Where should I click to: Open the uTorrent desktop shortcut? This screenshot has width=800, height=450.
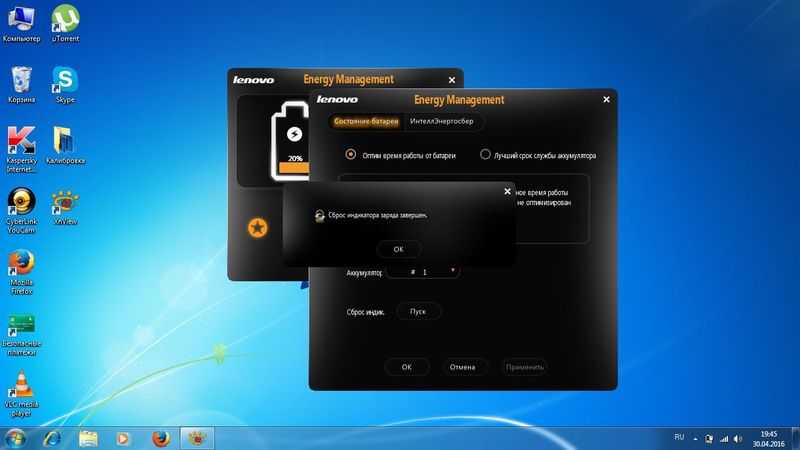coord(65,23)
